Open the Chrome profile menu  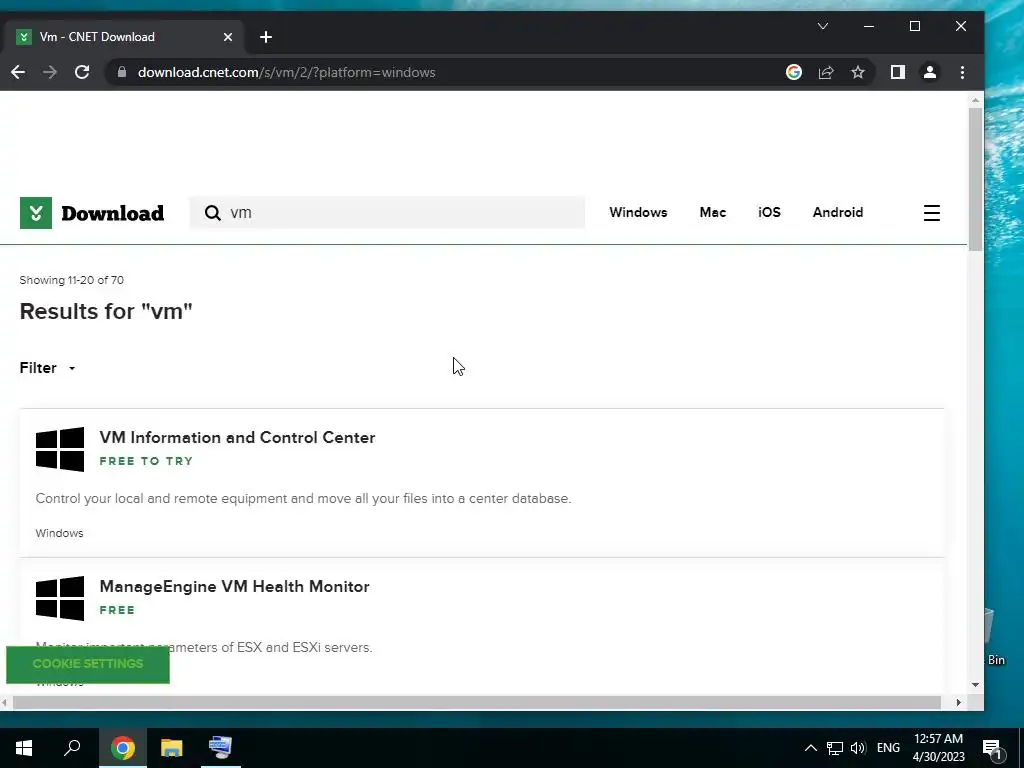click(930, 72)
